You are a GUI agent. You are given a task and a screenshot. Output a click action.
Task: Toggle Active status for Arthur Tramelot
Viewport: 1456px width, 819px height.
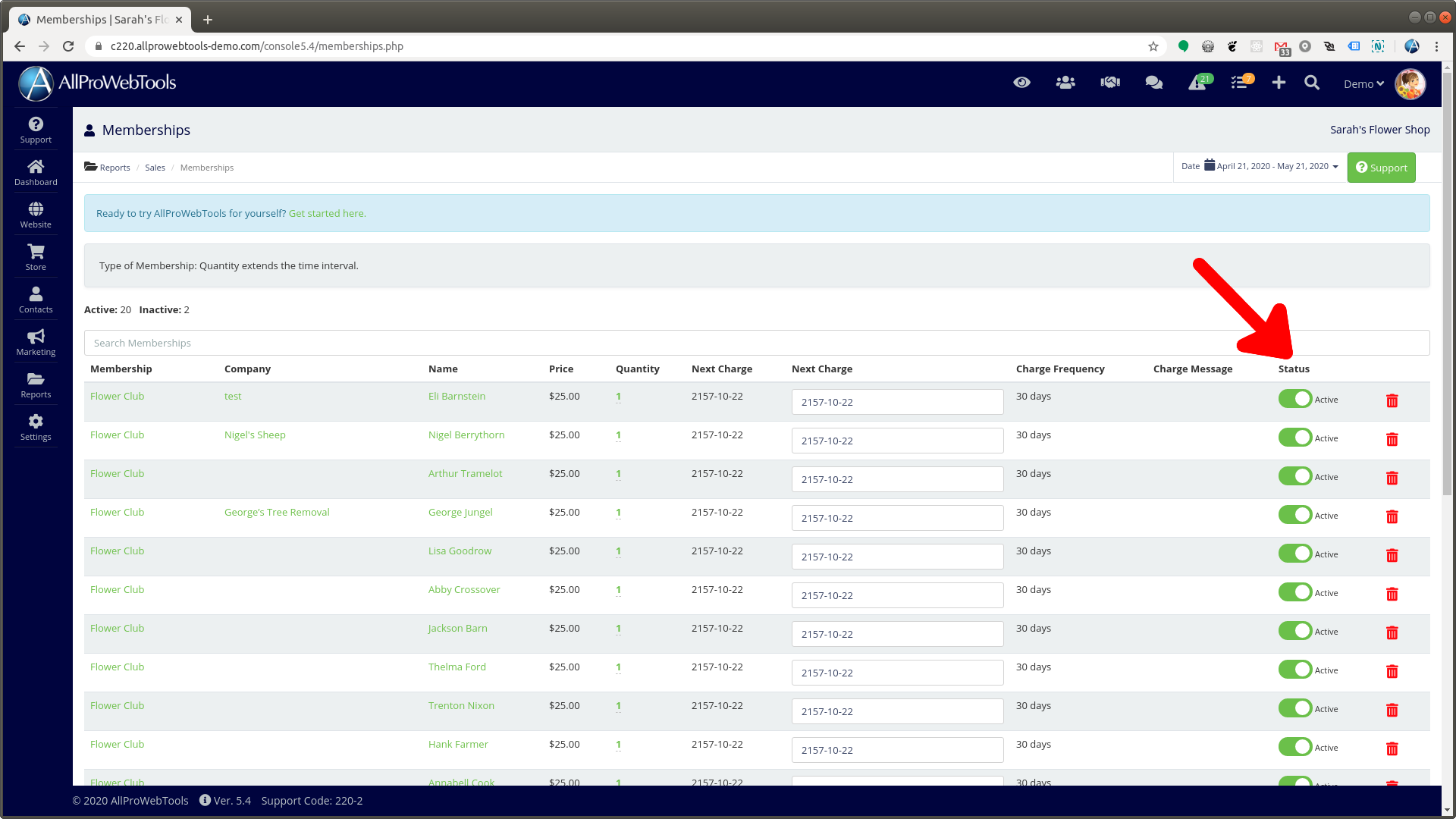1294,476
